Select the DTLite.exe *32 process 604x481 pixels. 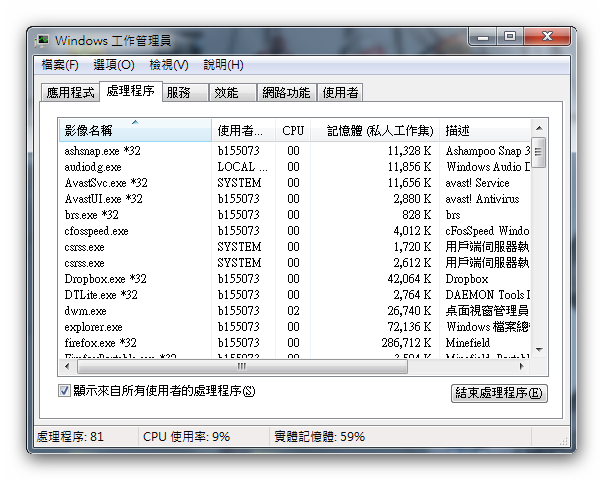295,295
